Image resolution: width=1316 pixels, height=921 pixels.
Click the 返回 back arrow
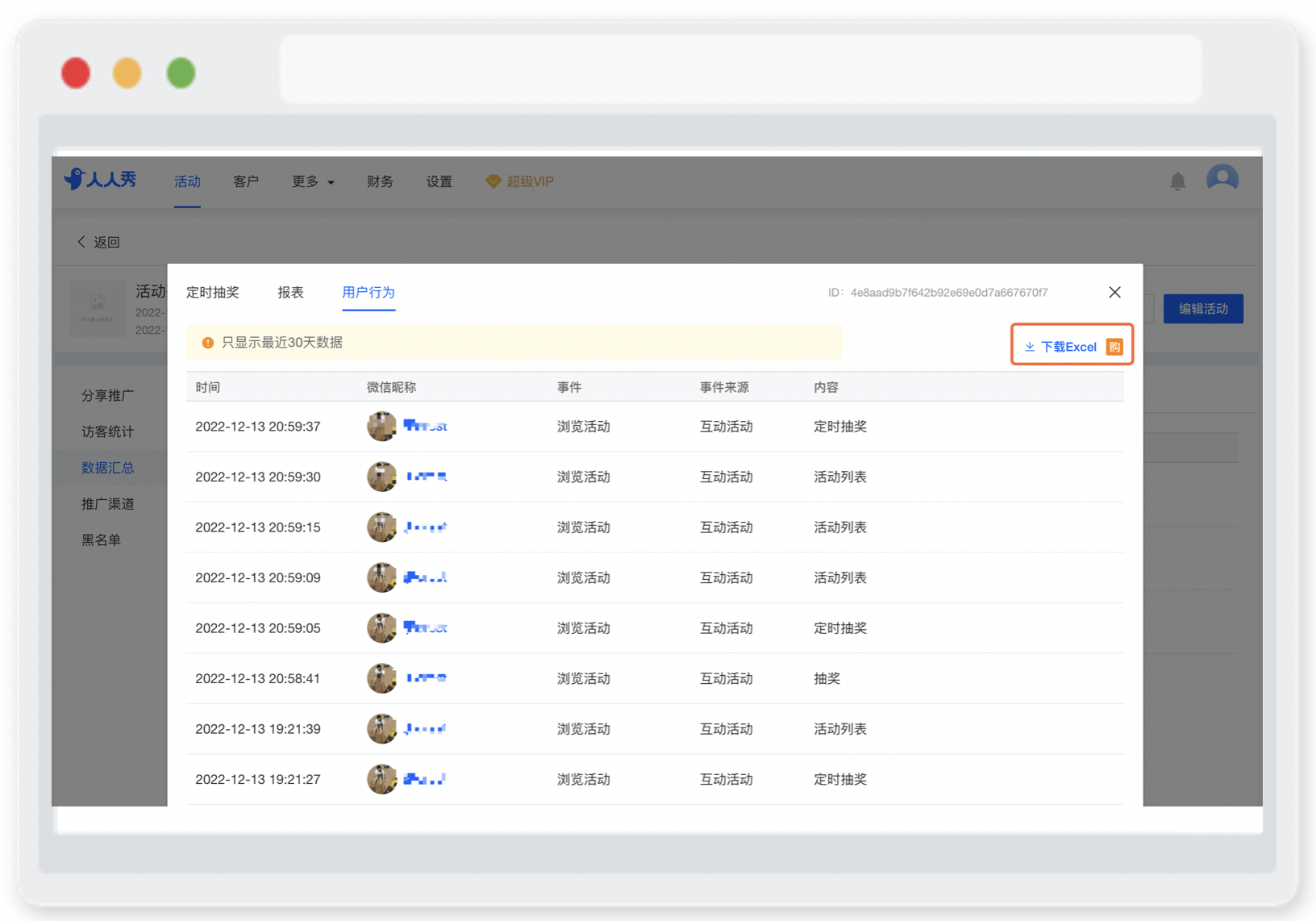click(81, 242)
